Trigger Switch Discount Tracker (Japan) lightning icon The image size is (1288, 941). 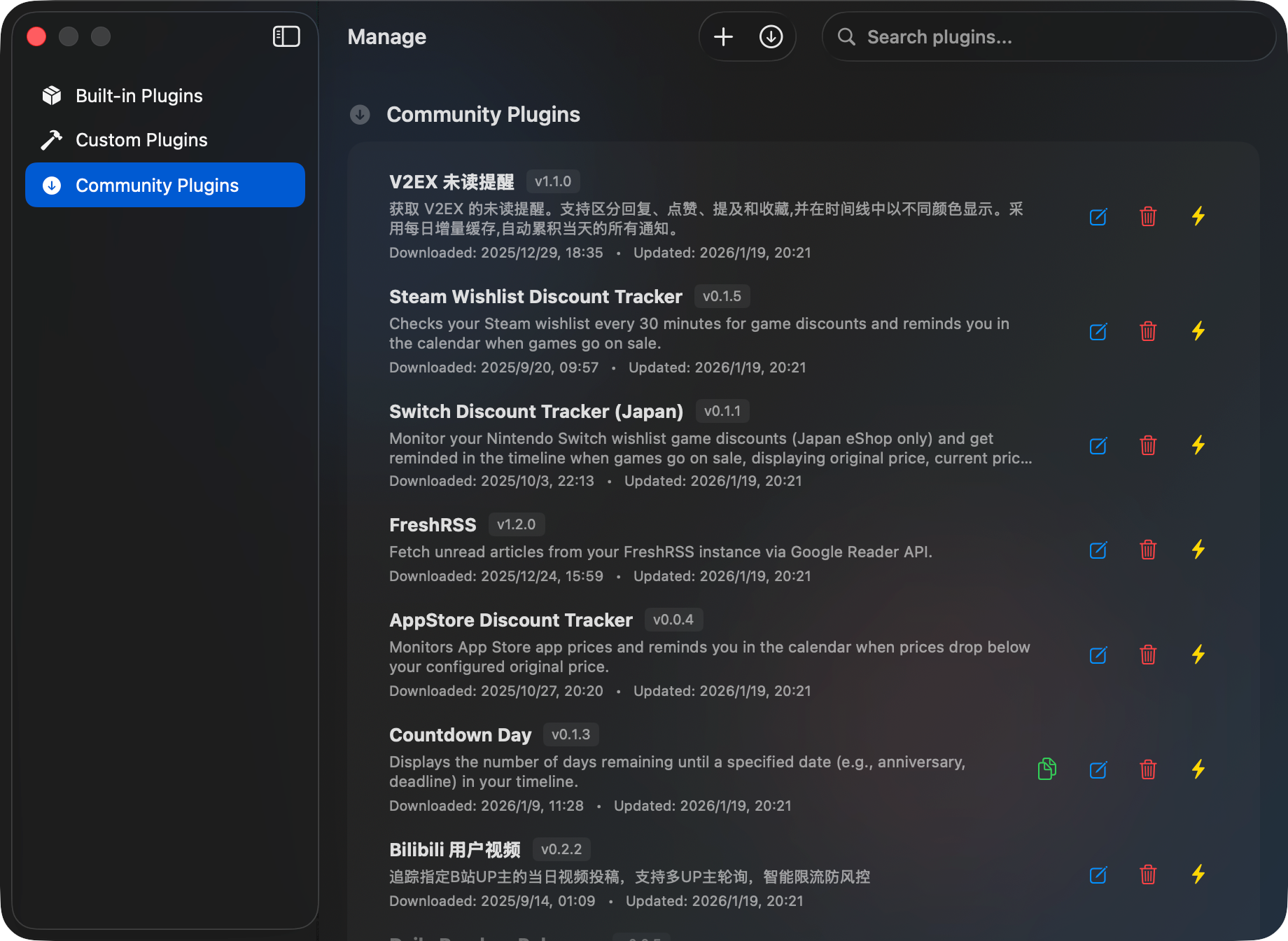[1198, 445]
